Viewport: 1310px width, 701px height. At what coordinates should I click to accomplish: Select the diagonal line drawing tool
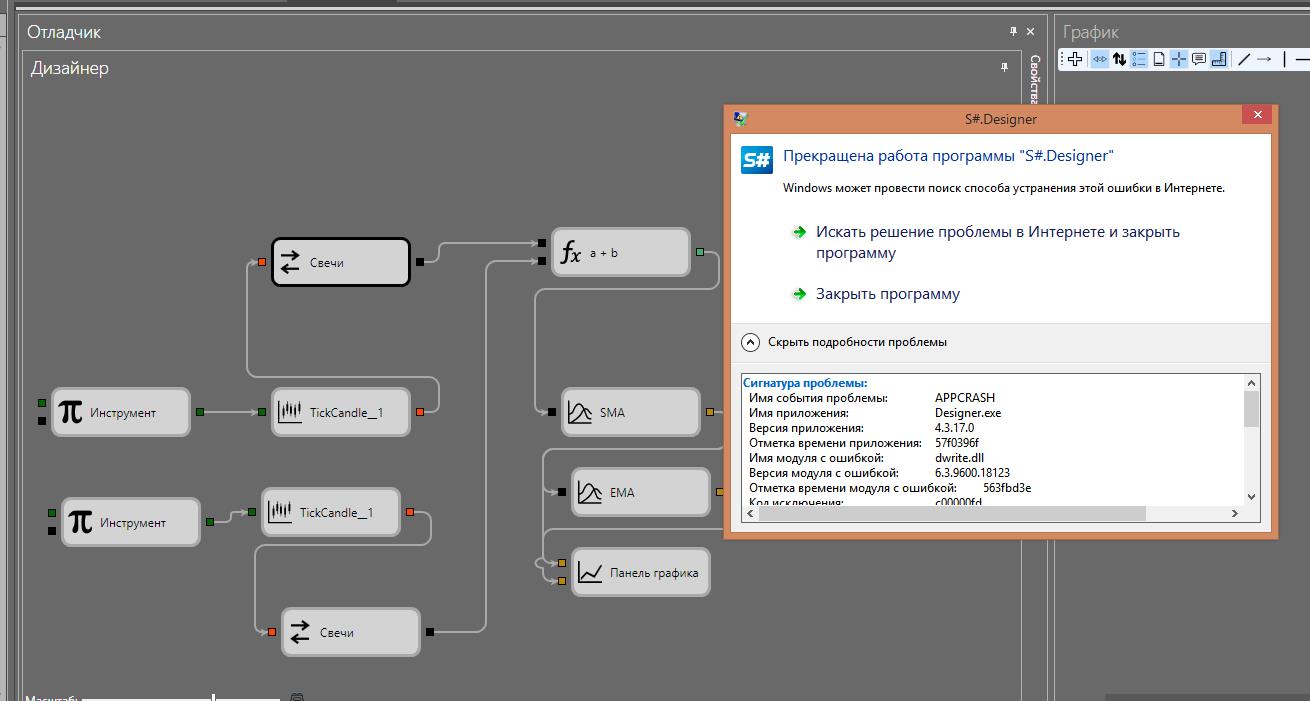pos(1244,59)
